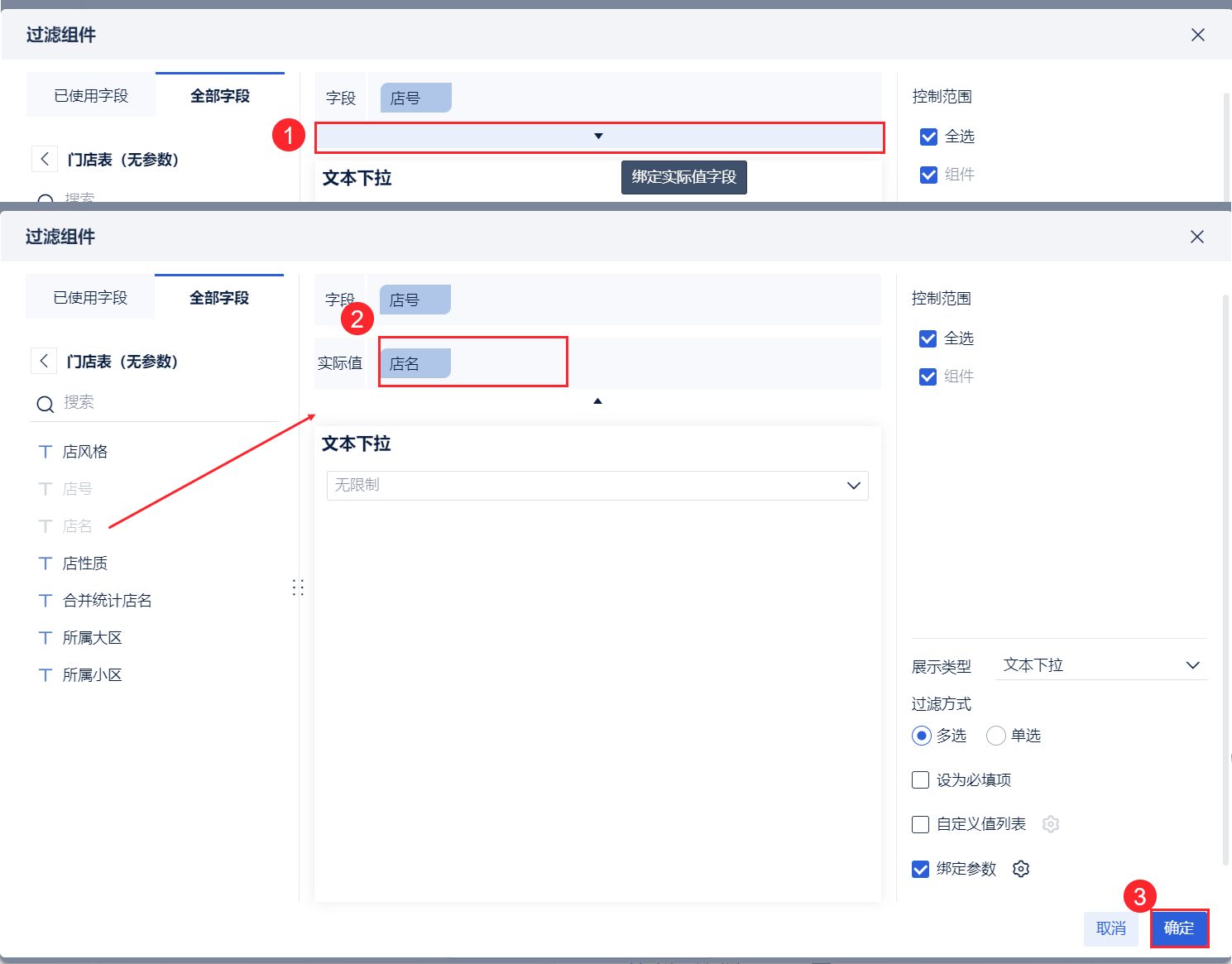
Task: Switch to 已使用字段 tab in upper dialog
Action: [x=91, y=95]
